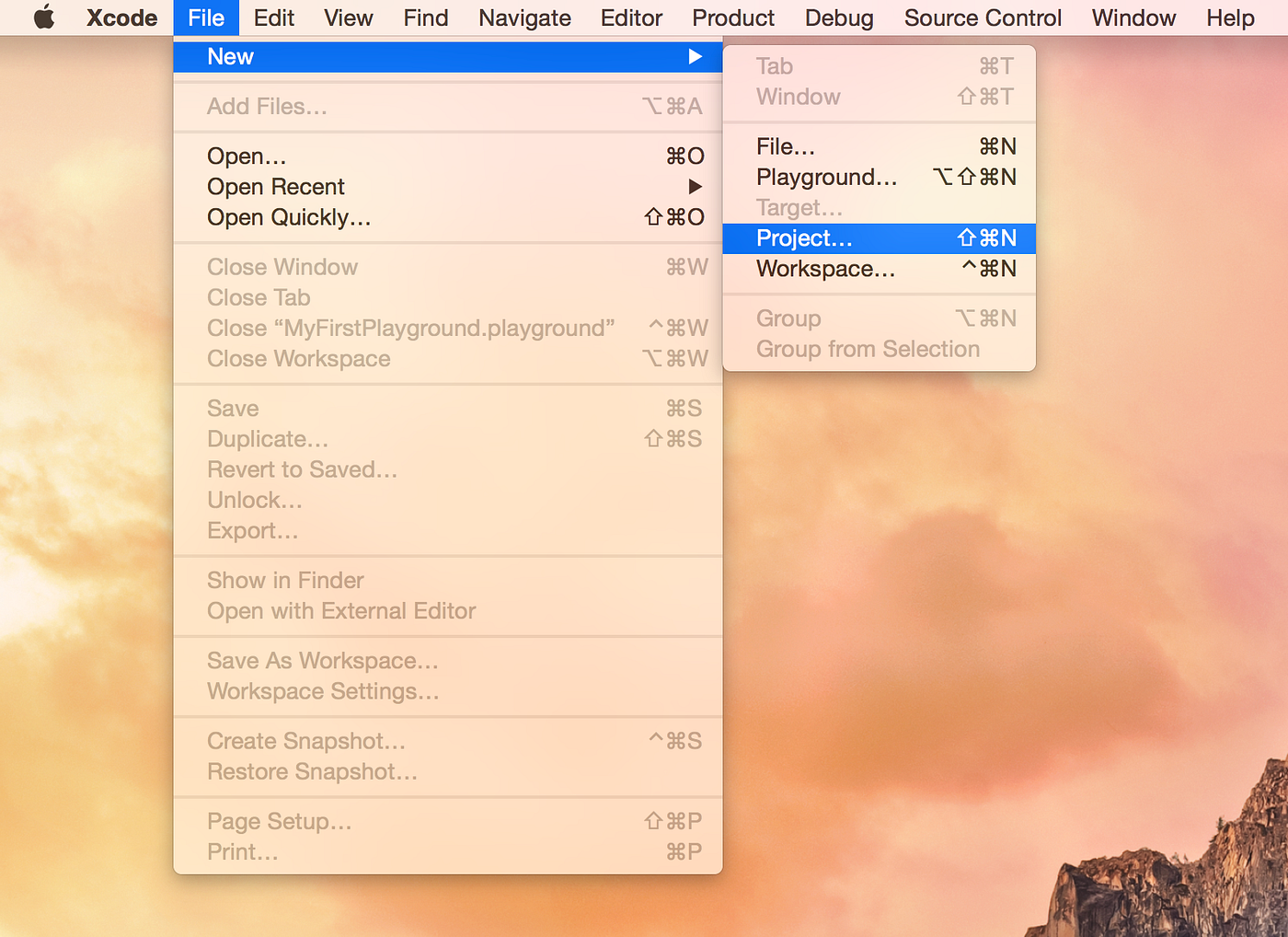Choose Revert to Saved… item

pos(448,469)
